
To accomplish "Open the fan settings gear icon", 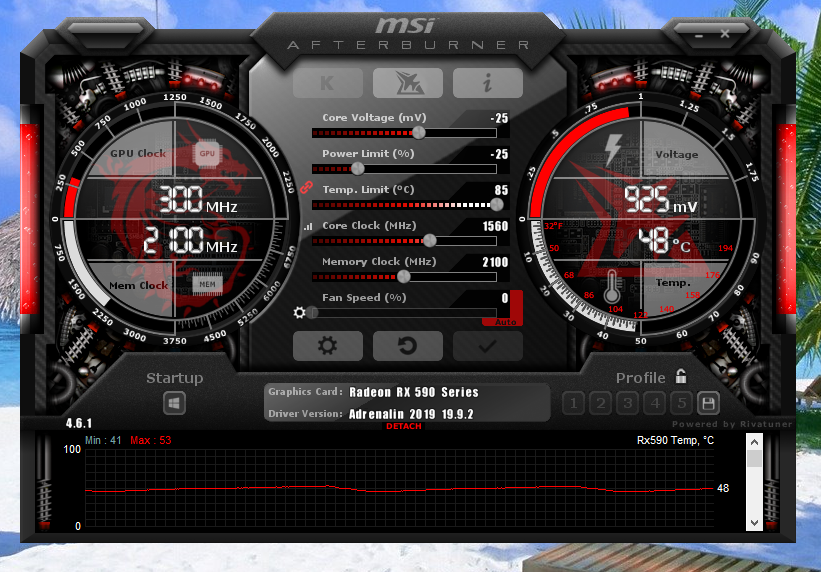I will pyautogui.click(x=299, y=313).
